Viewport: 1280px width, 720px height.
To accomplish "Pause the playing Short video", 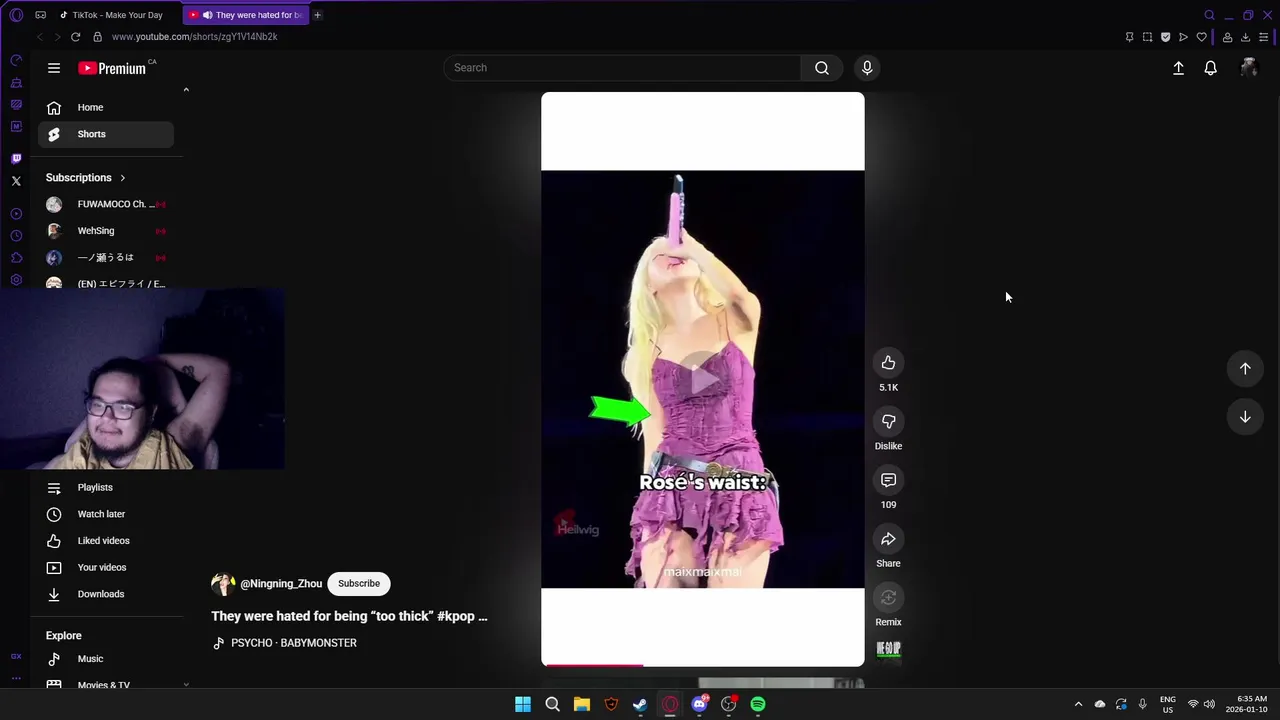I will tap(703, 379).
